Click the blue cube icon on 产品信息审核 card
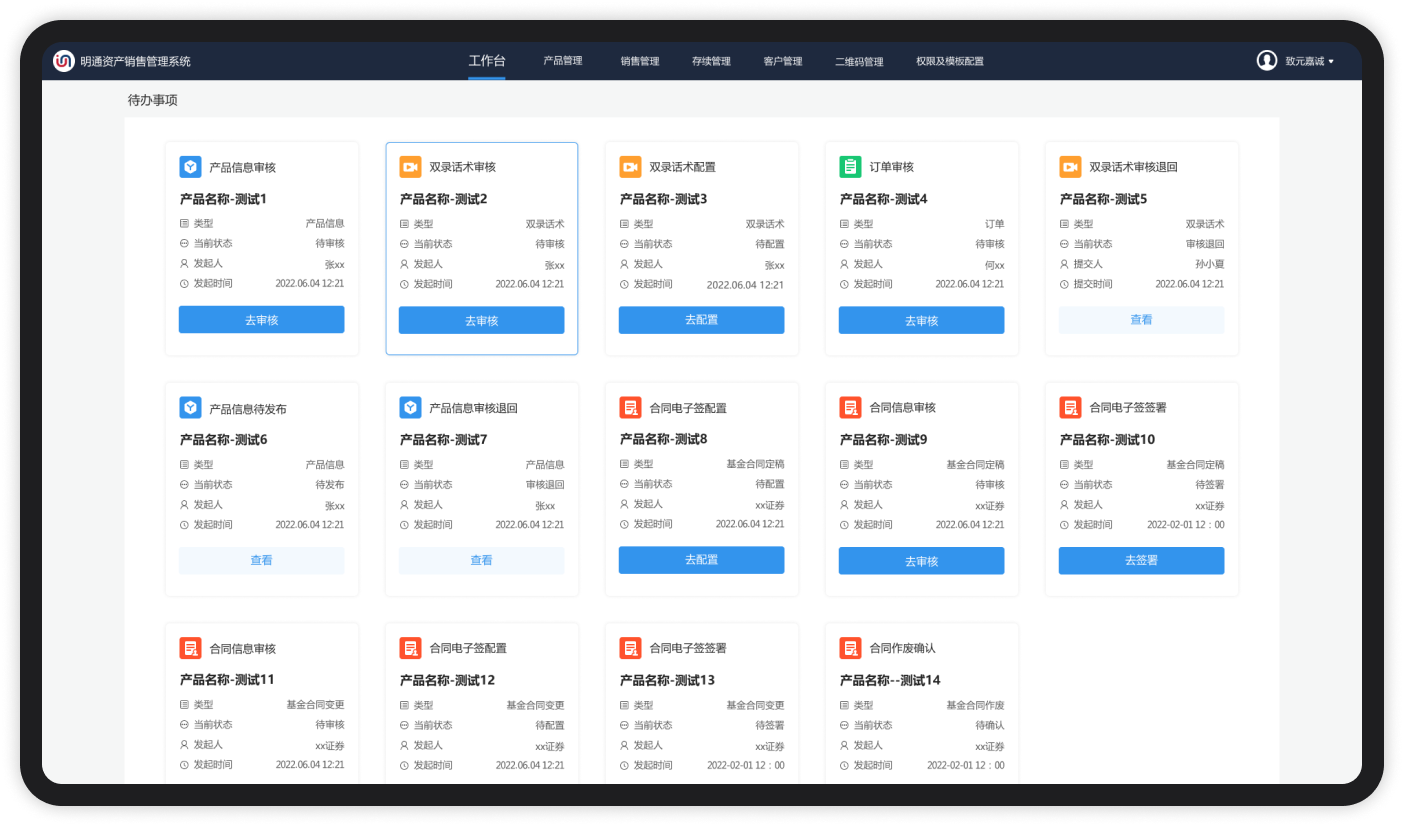The height and width of the screenshot is (826, 1404). pyautogui.click(x=190, y=167)
